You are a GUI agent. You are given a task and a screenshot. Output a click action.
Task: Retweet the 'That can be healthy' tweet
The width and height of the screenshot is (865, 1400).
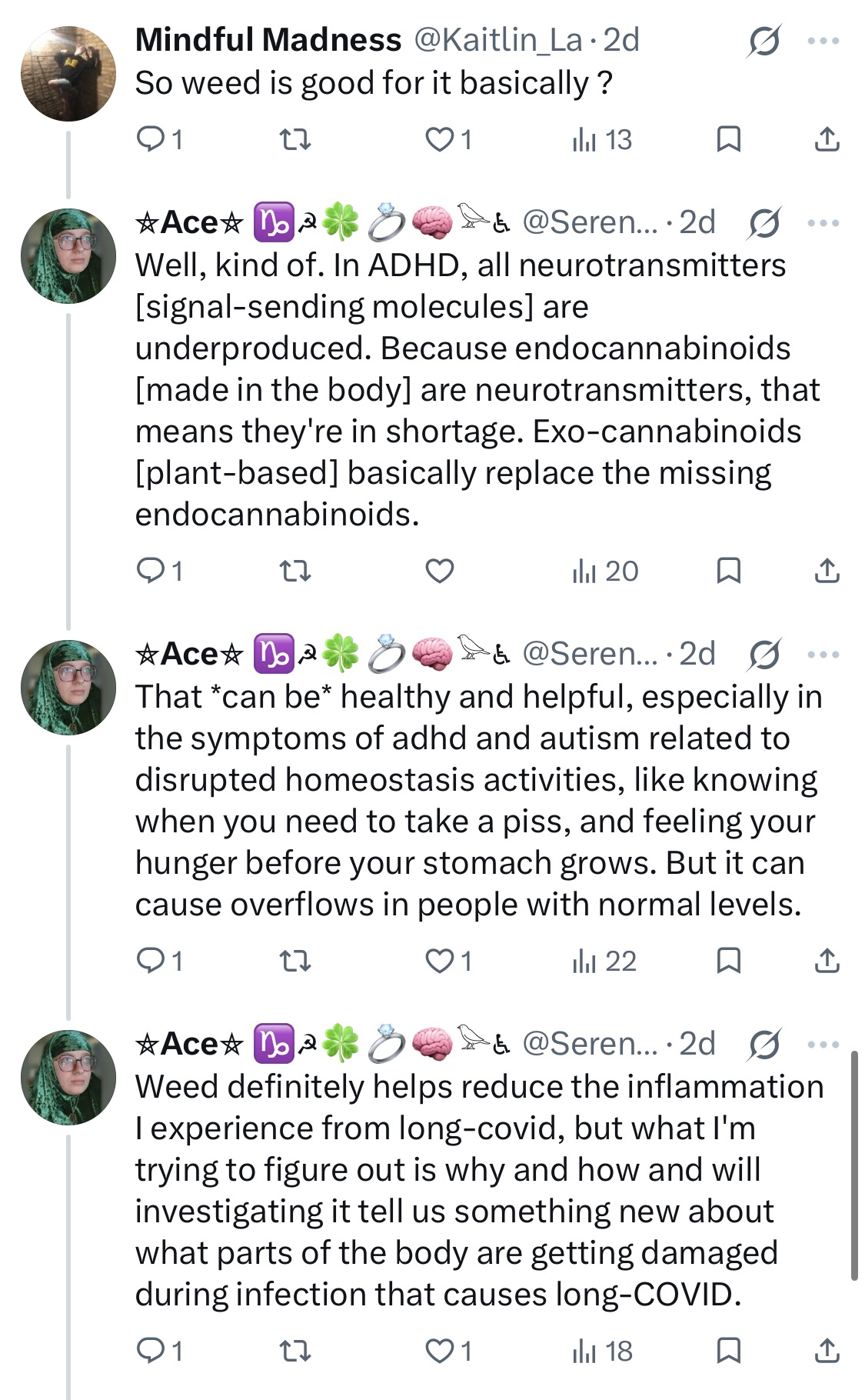[x=294, y=961]
